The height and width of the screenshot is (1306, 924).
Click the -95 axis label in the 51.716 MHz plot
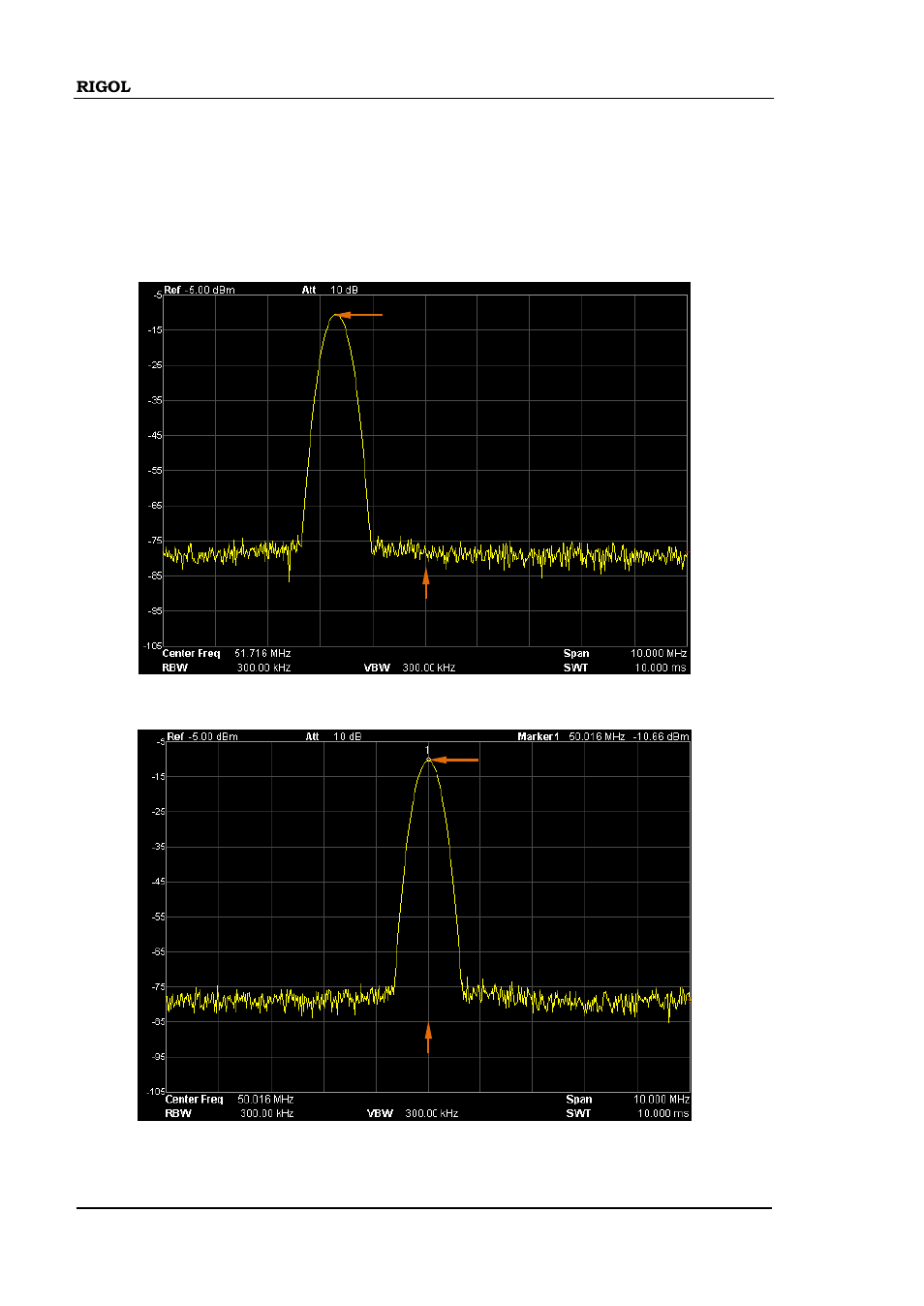tap(155, 611)
